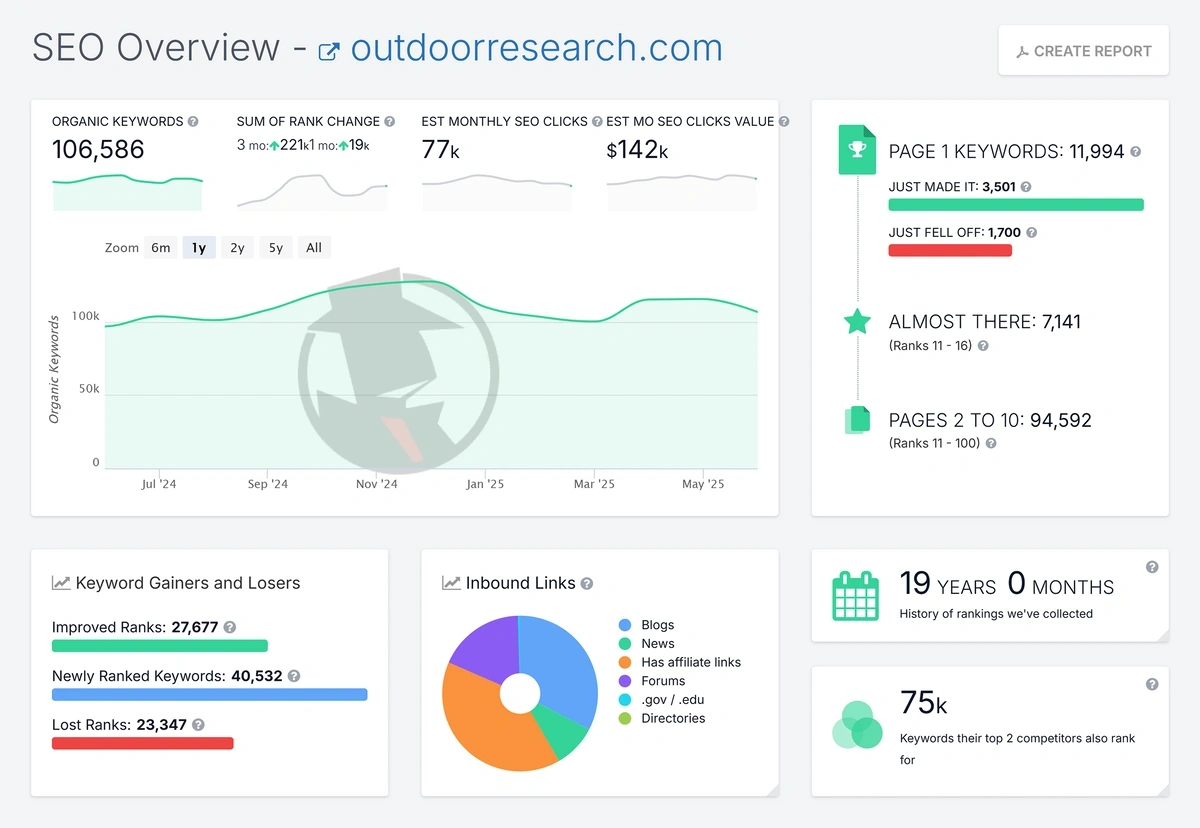The height and width of the screenshot is (828, 1200).
Task: Click help icon beside JUST FELL OFF: 1,700
Action: point(1031,233)
